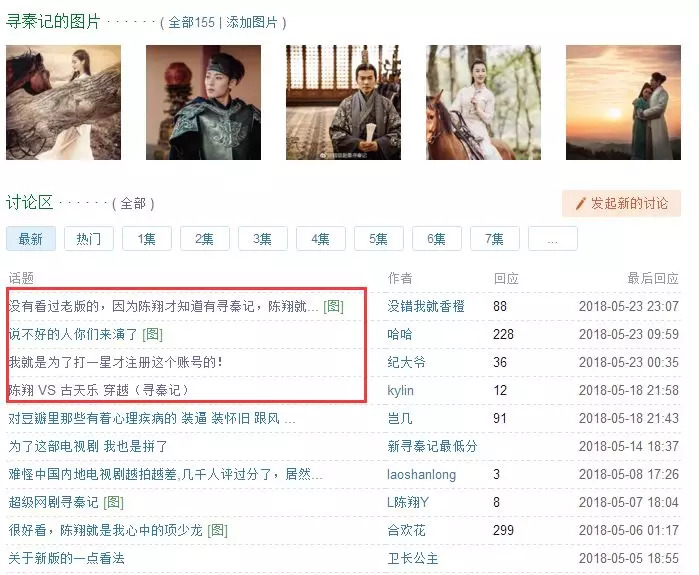The width and height of the screenshot is (699, 575).
Task: Click the 最后回应 column header
Action: pos(653,278)
